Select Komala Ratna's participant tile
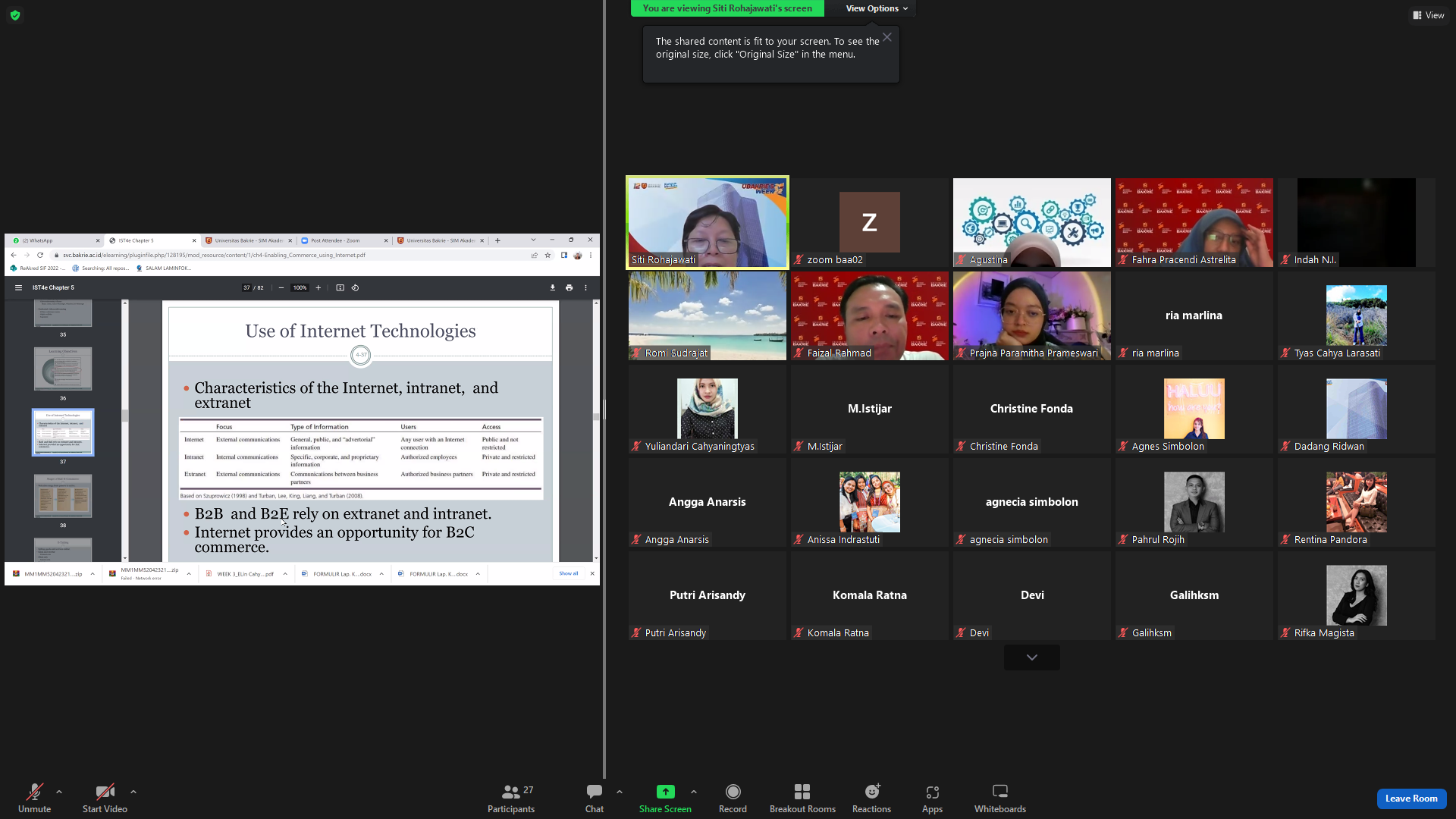The image size is (1456, 819). [870, 595]
